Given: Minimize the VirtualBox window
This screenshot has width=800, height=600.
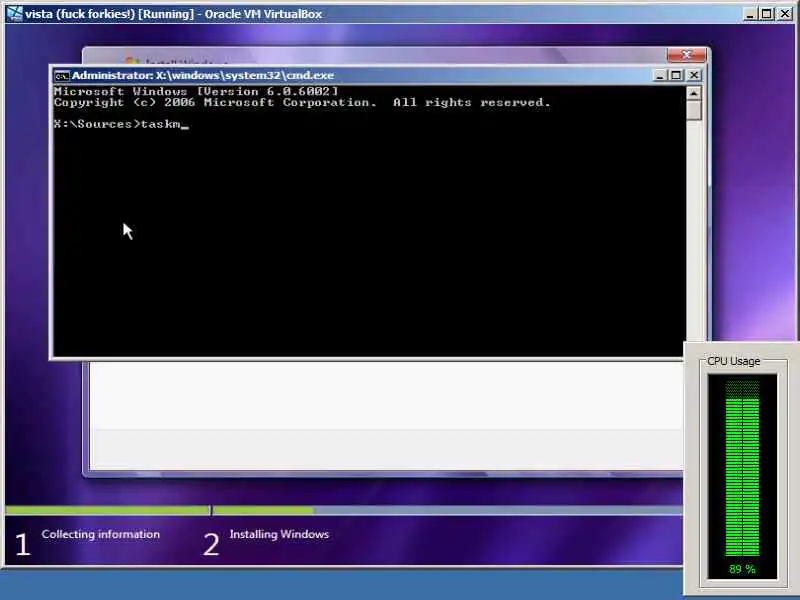Looking at the screenshot, I should pyautogui.click(x=749, y=14).
